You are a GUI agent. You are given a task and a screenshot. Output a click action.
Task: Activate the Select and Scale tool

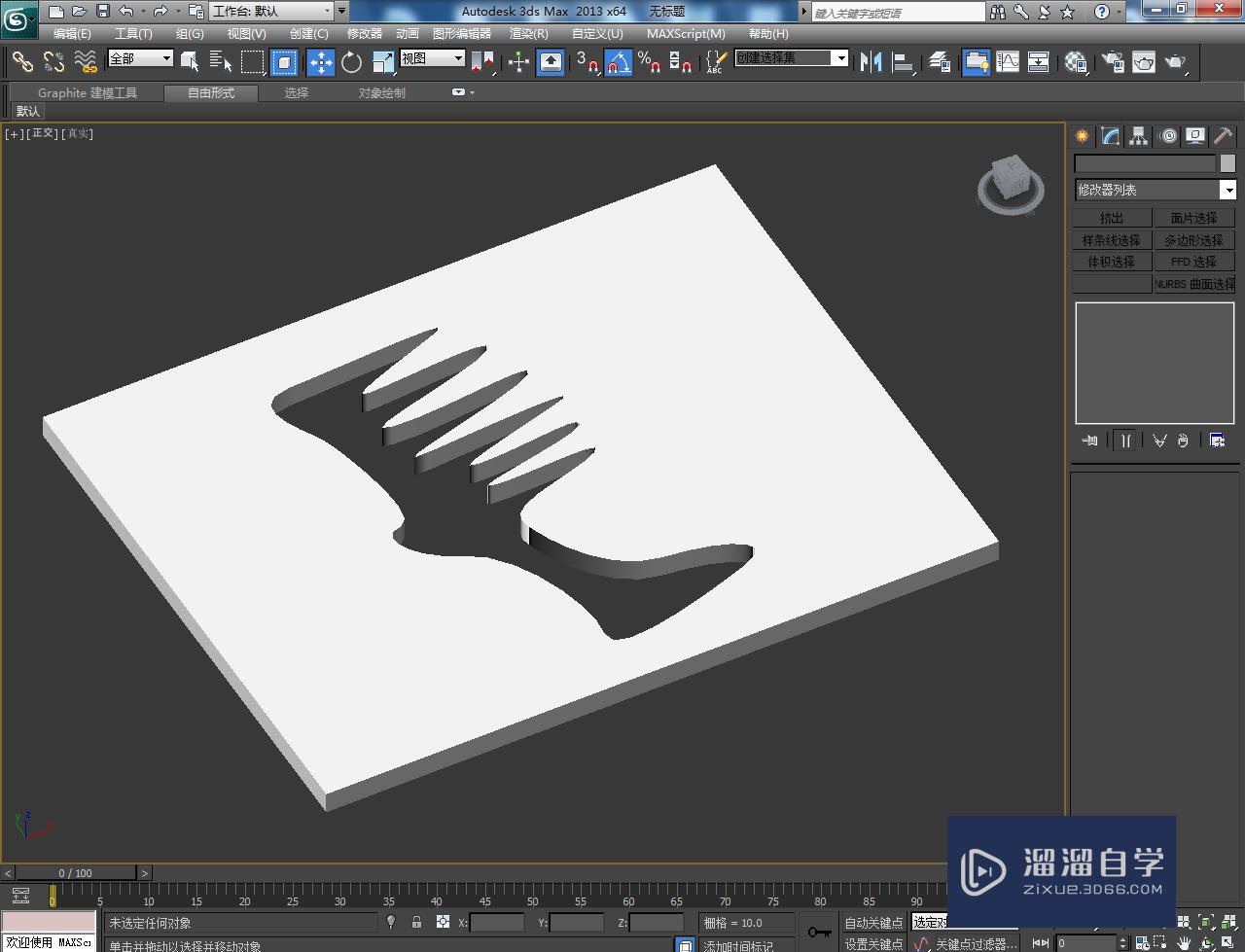click(383, 62)
